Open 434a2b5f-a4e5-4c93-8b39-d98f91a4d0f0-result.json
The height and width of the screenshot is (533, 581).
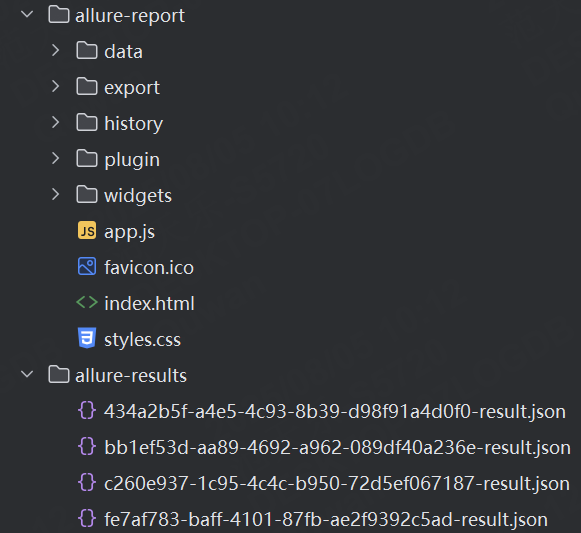tap(335, 412)
